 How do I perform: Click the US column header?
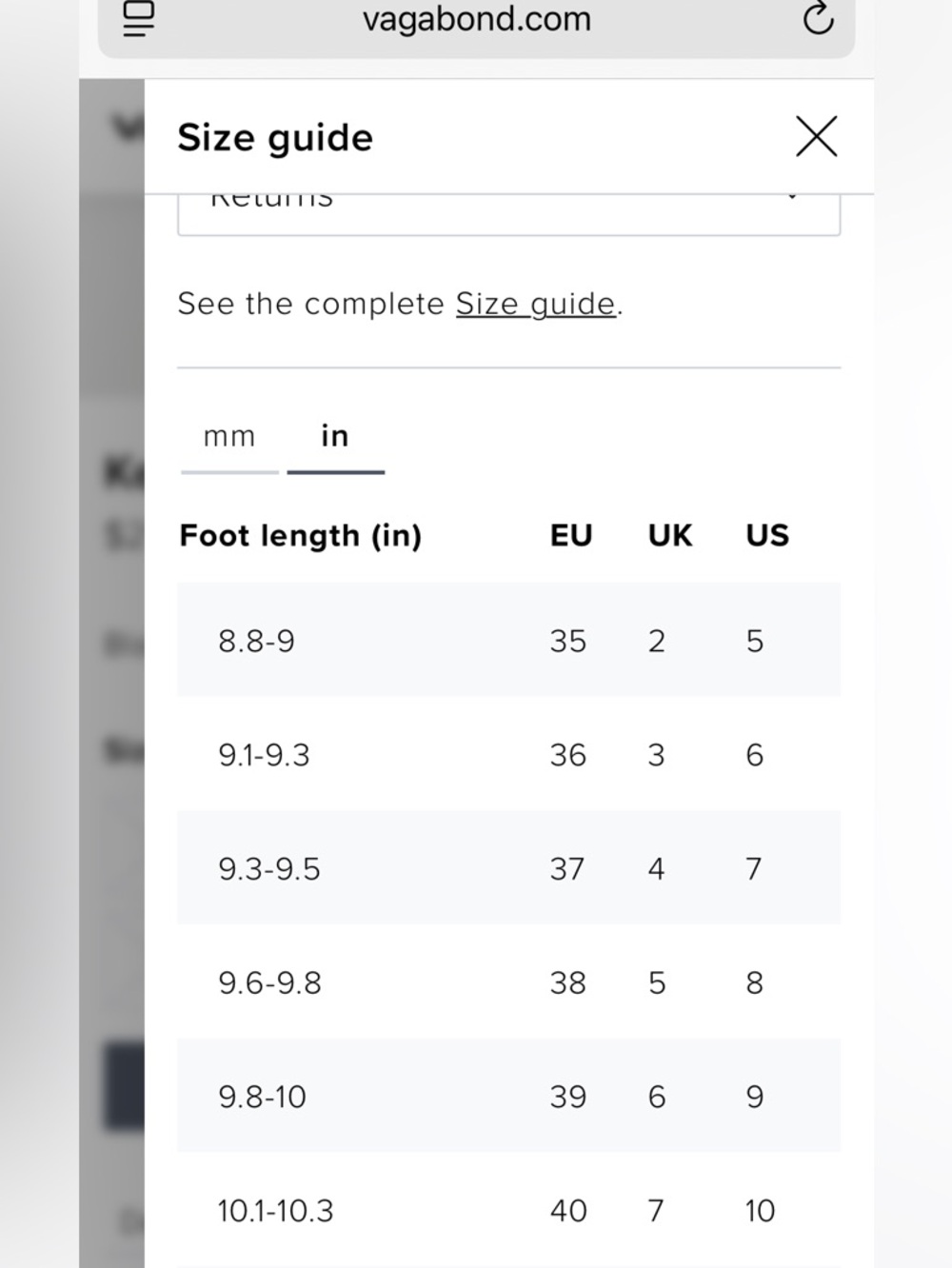[x=767, y=535]
